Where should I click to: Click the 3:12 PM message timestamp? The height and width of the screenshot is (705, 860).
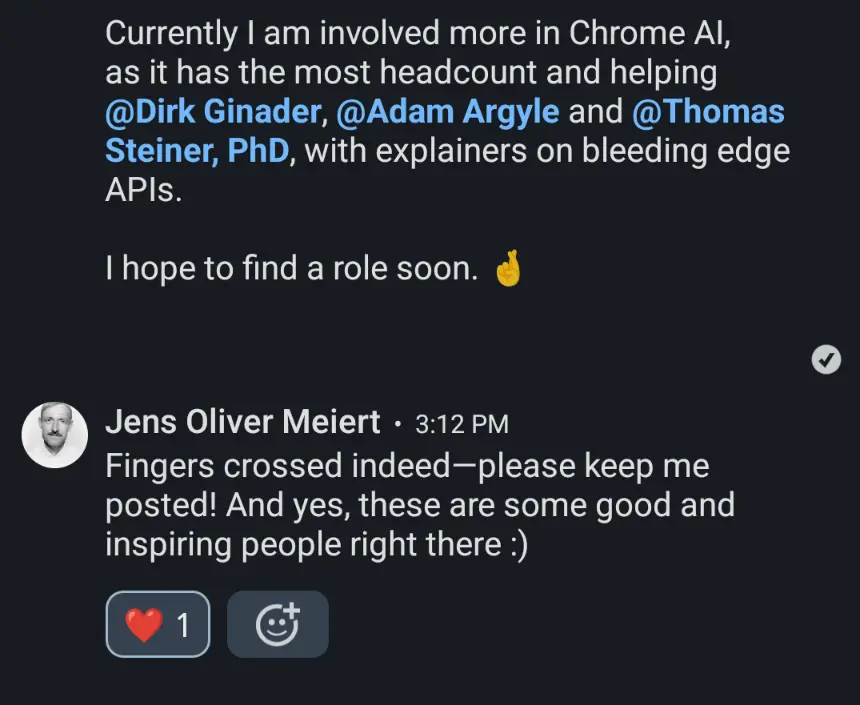point(462,425)
